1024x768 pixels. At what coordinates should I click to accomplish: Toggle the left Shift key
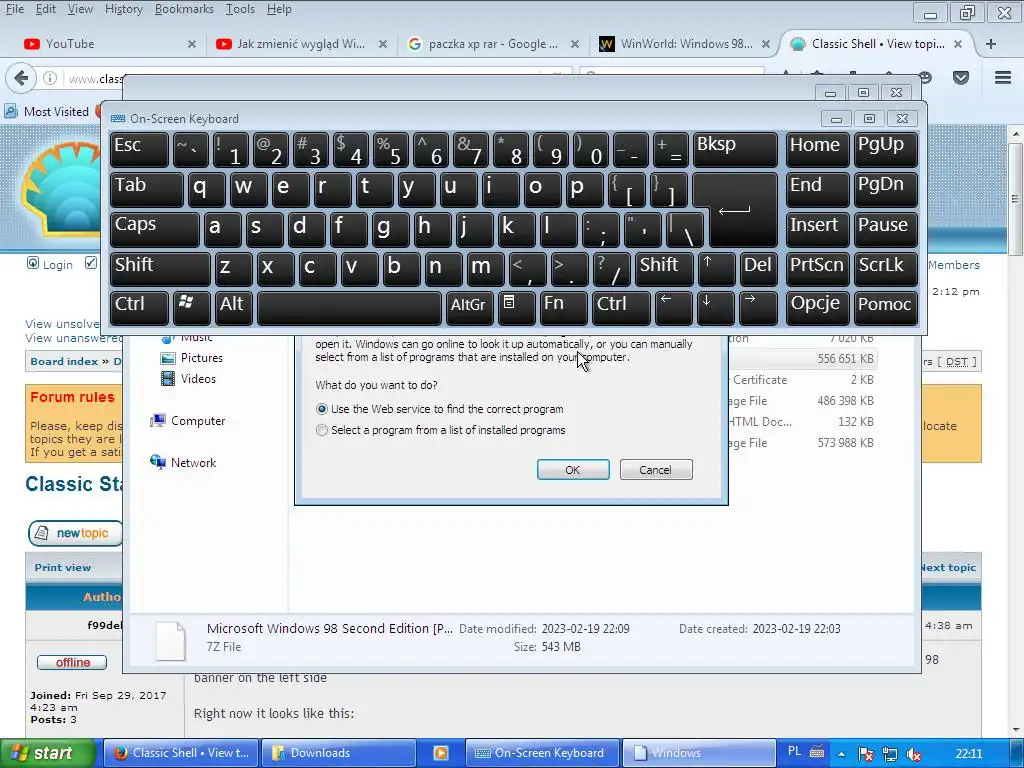[x=159, y=269]
